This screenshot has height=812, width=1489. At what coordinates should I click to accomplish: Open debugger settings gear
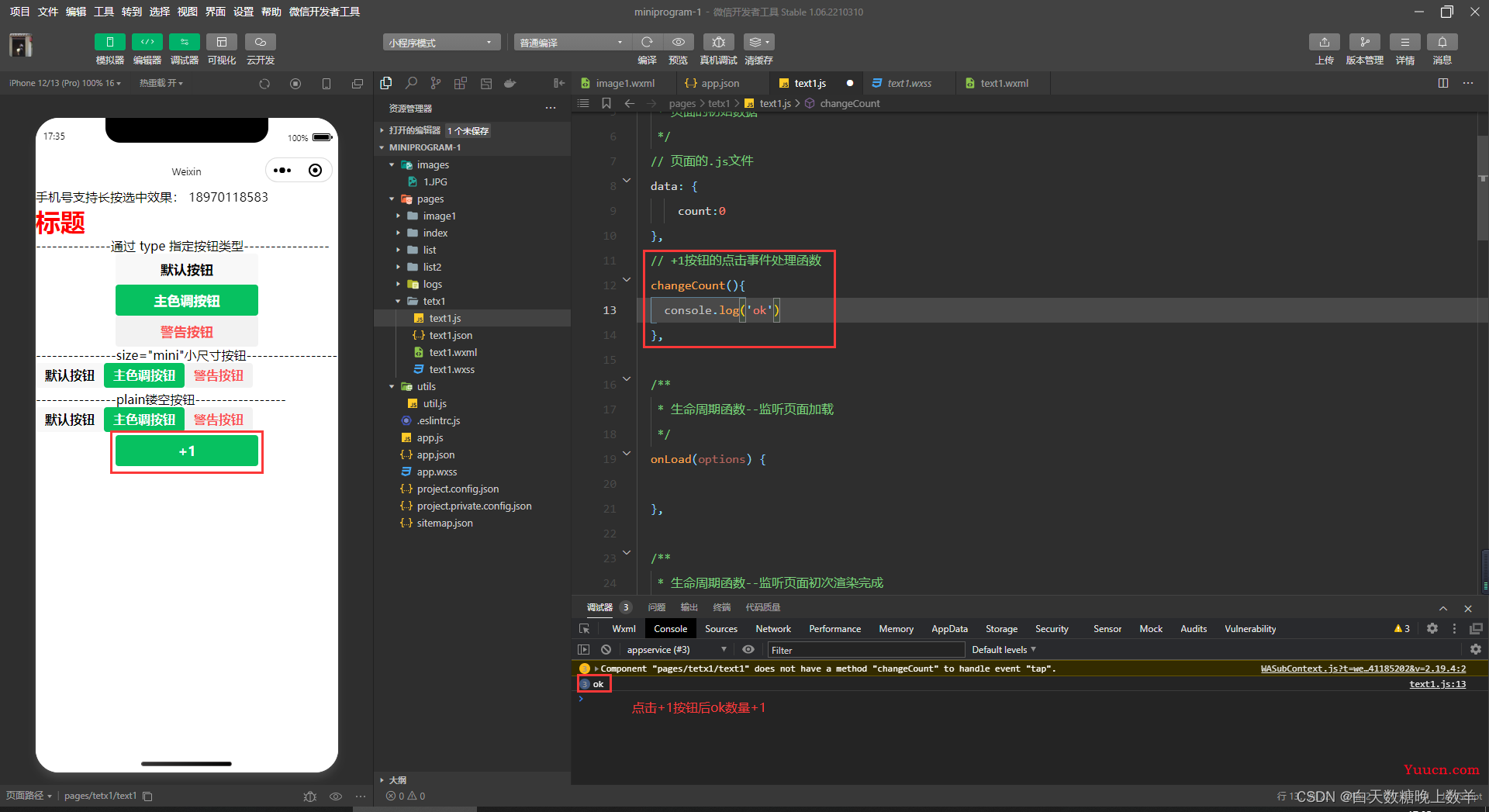[1432, 629]
